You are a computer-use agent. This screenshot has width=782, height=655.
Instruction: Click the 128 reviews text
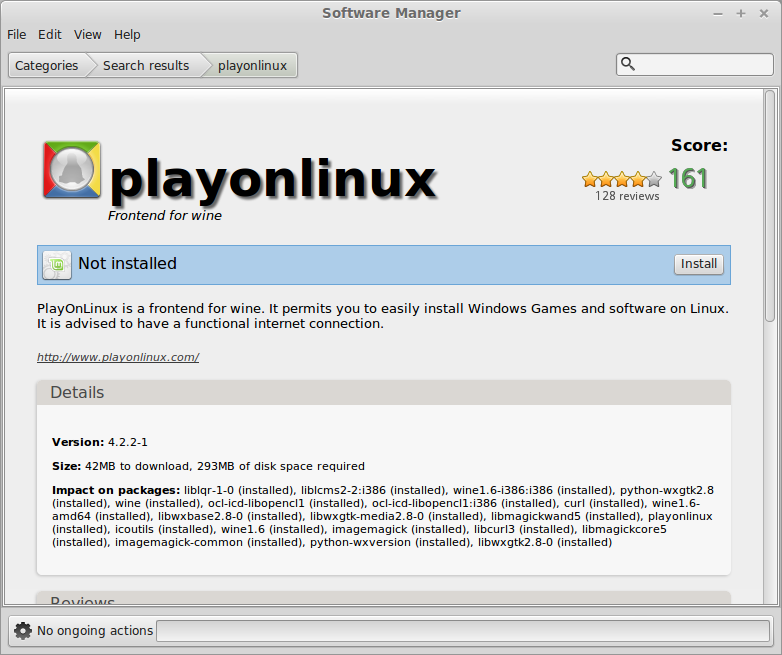(627, 196)
